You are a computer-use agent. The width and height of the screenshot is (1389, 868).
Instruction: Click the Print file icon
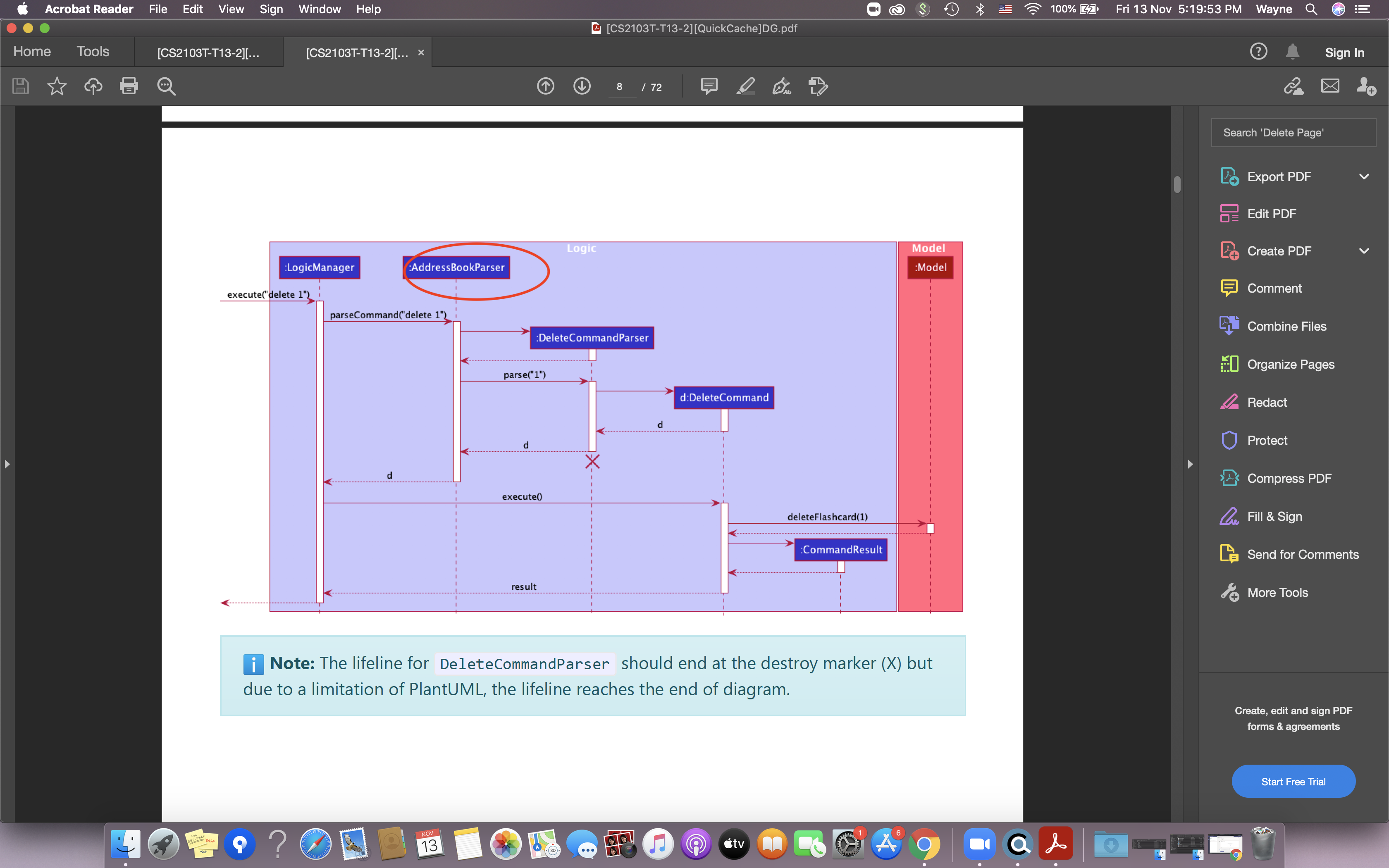click(129, 86)
